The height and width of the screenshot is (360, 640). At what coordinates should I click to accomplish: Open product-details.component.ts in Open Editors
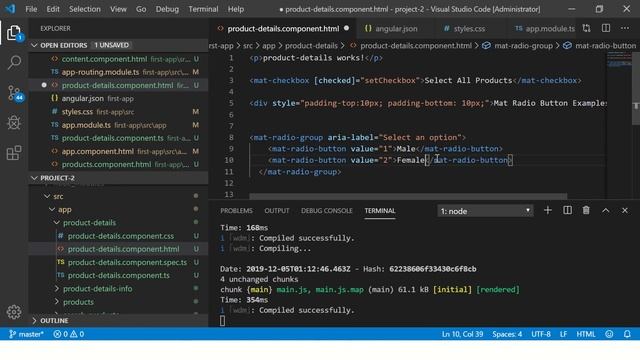coord(118,138)
